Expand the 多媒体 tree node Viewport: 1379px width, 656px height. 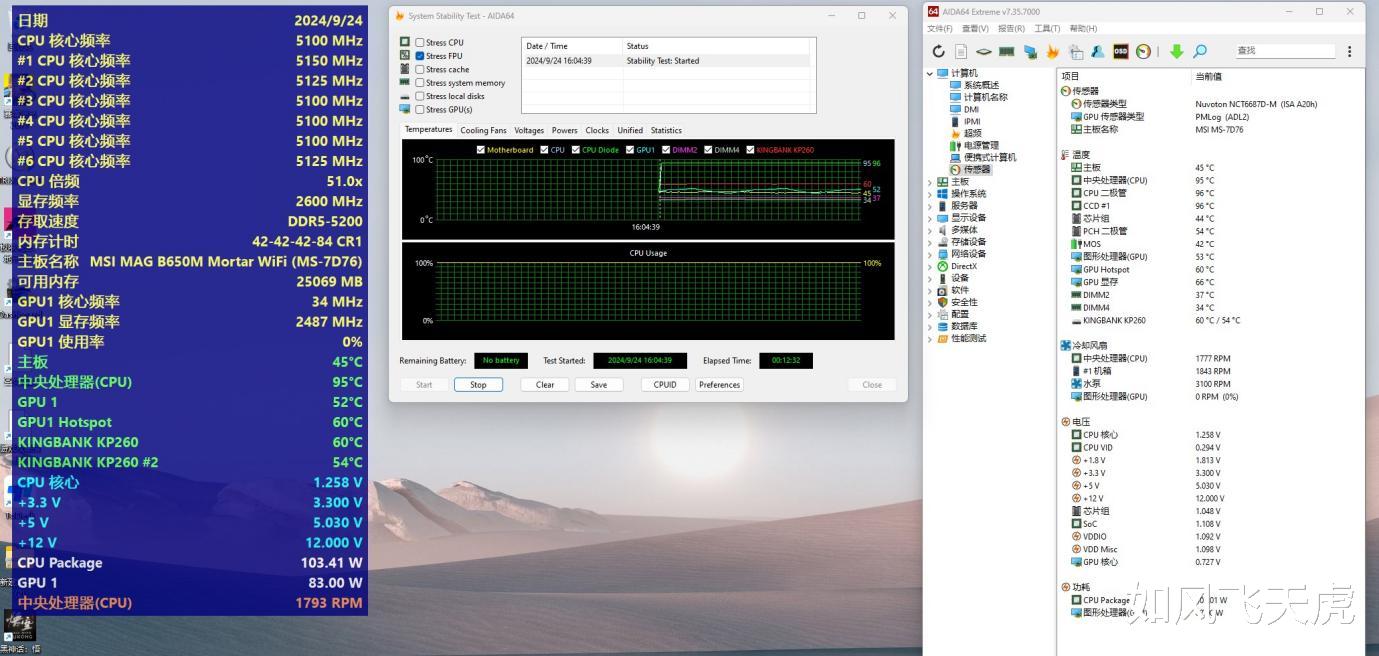click(x=930, y=230)
